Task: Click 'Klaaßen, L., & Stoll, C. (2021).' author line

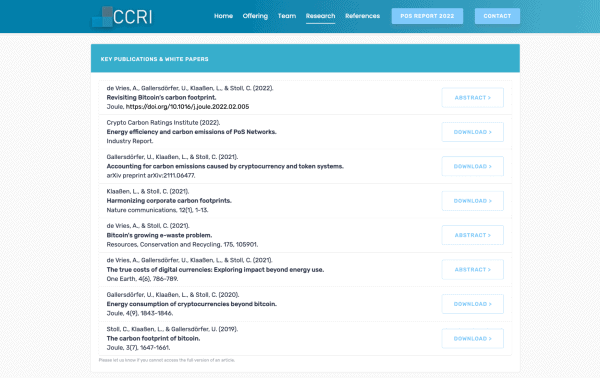Action: click(148, 191)
